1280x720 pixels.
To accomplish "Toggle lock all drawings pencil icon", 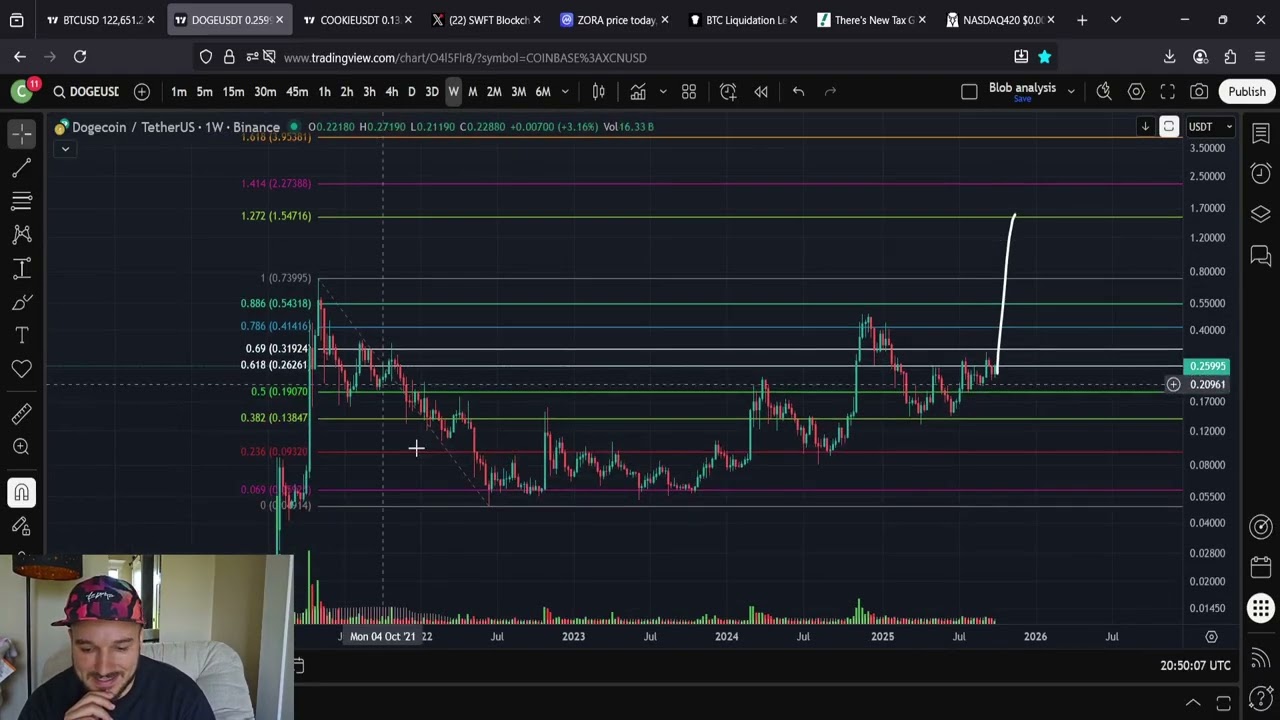I will pyautogui.click(x=21, y=526).
